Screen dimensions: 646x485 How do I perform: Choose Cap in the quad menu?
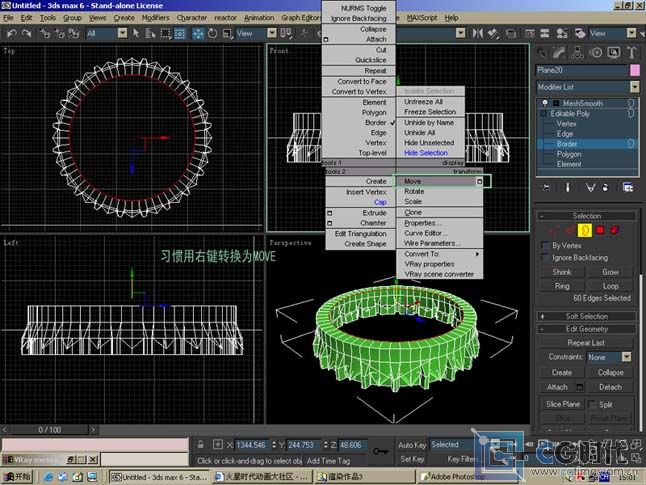pyautogui.click(x=380, y=202)
